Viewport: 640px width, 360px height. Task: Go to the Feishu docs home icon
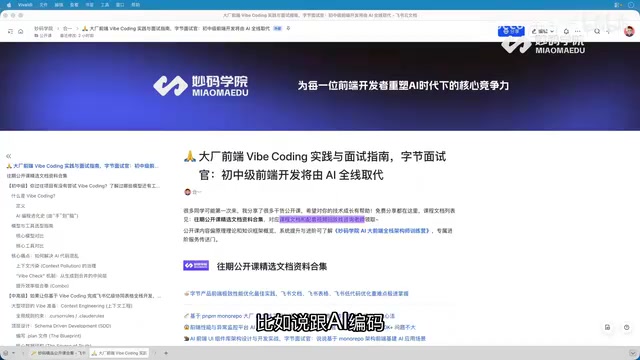point(20,31)
